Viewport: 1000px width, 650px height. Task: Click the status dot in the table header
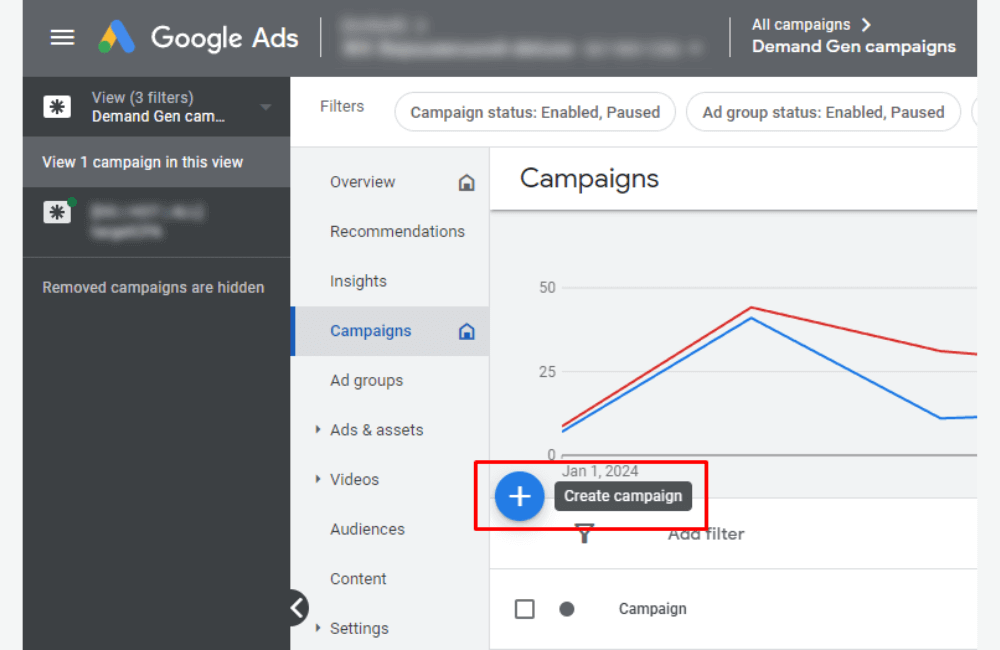tap(566, 608)
